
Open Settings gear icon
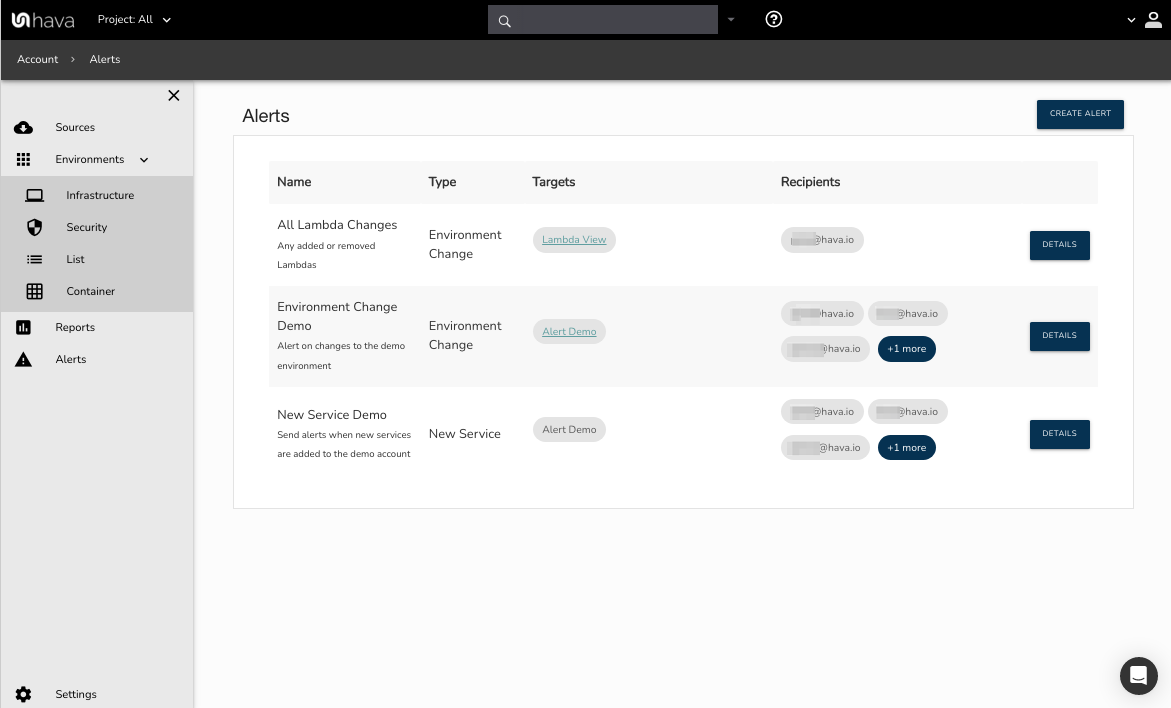click(x=23, y=694)
